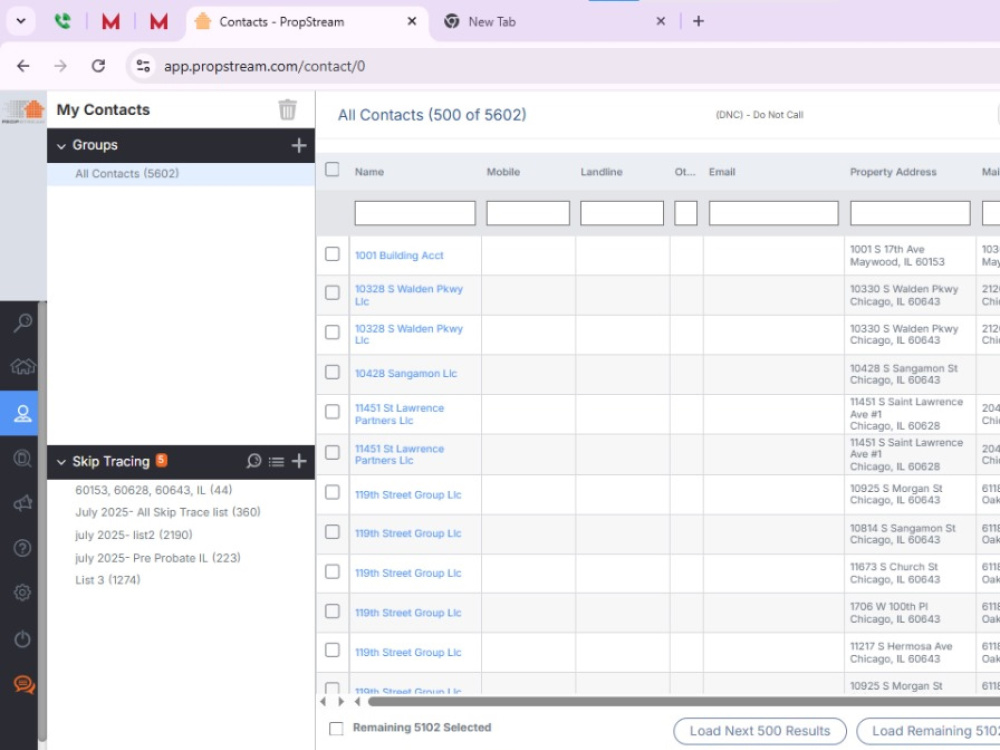Close the New Tab tab
This screenshot has height=750, width=1000.
coord(661,21)
